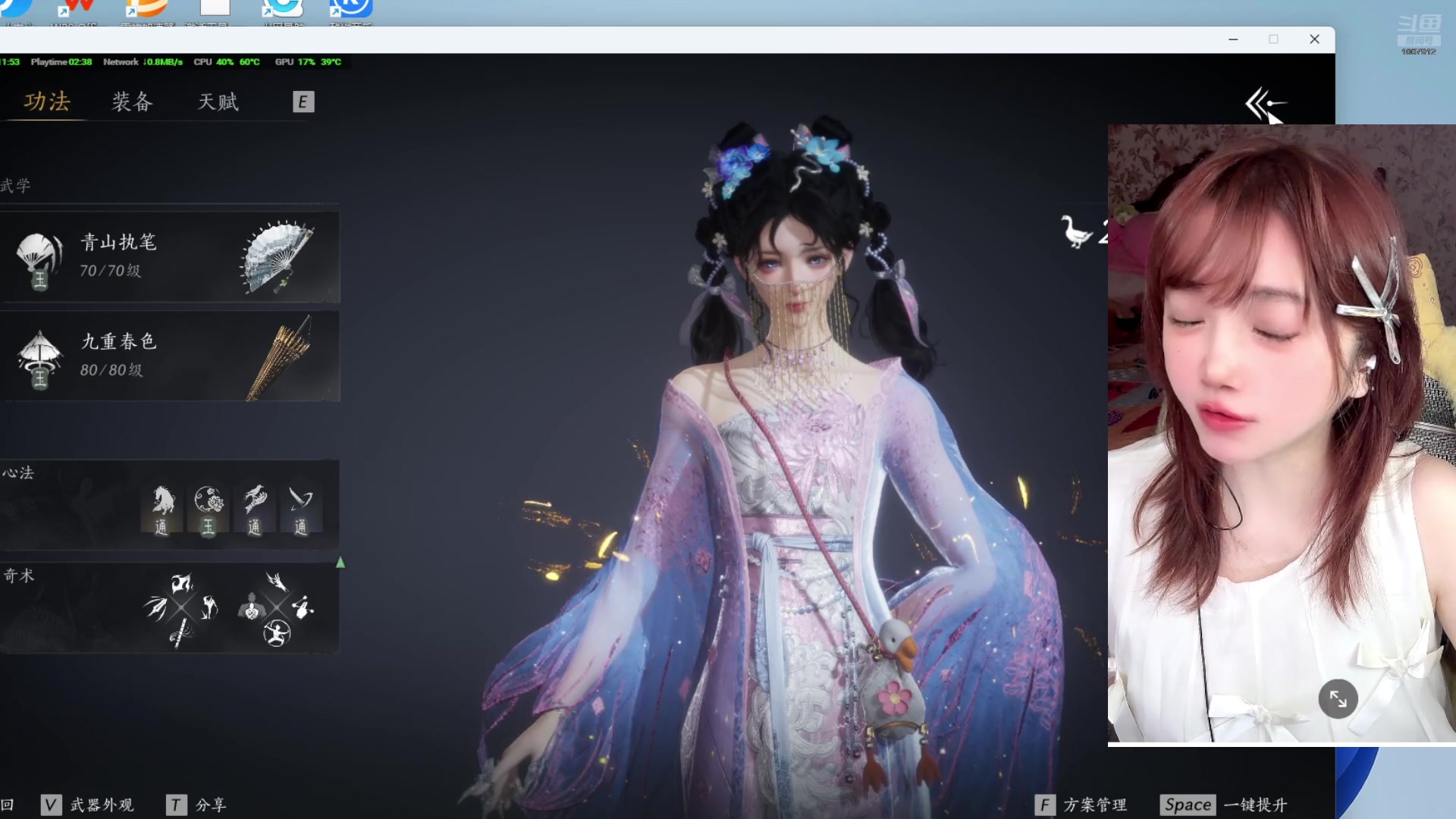Click the 武器外观 button

click(x=102, y=805)
